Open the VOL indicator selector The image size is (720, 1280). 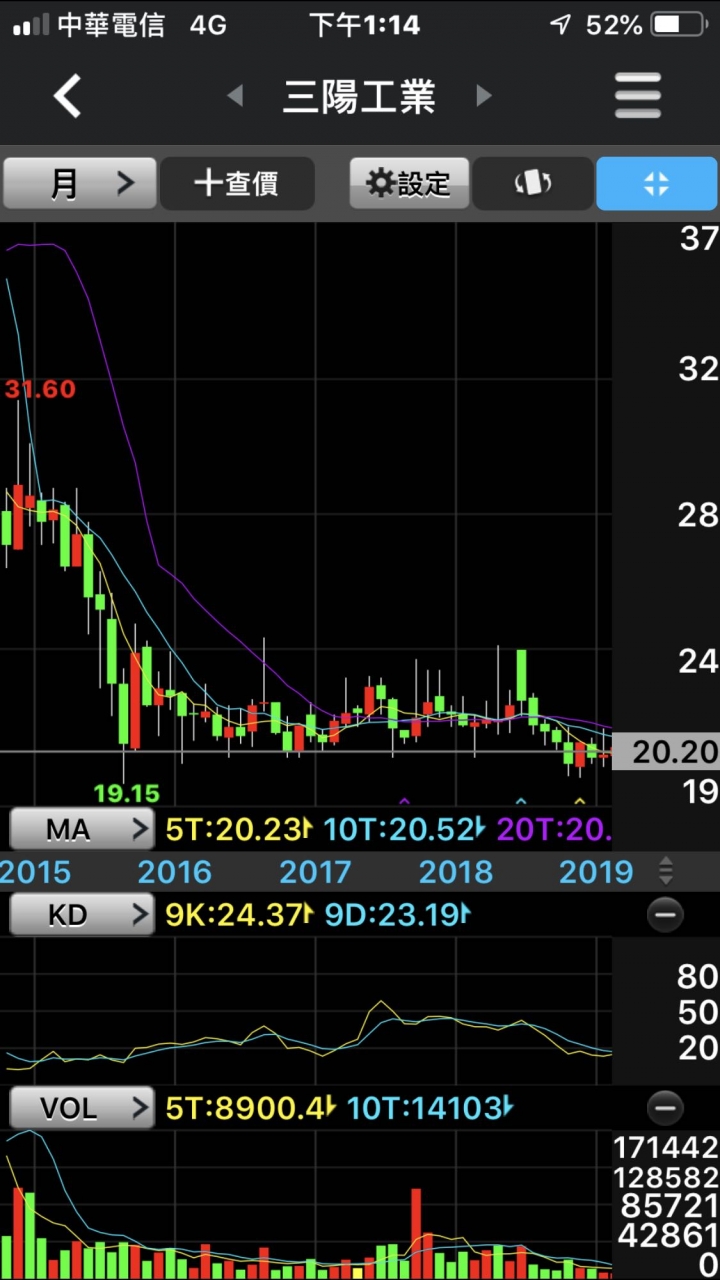(81, 1108)
